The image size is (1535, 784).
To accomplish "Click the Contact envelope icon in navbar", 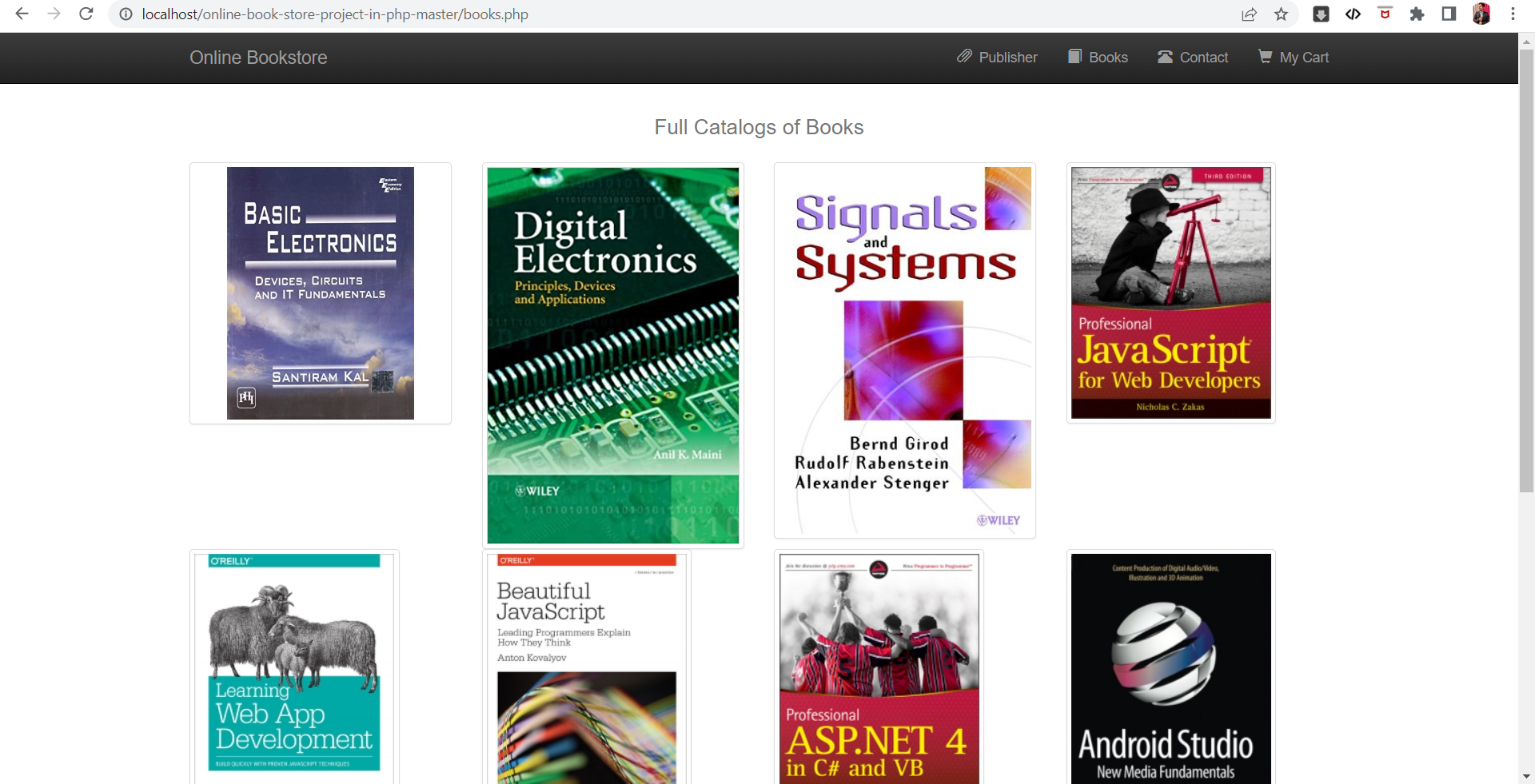I will click(1164, 57).
